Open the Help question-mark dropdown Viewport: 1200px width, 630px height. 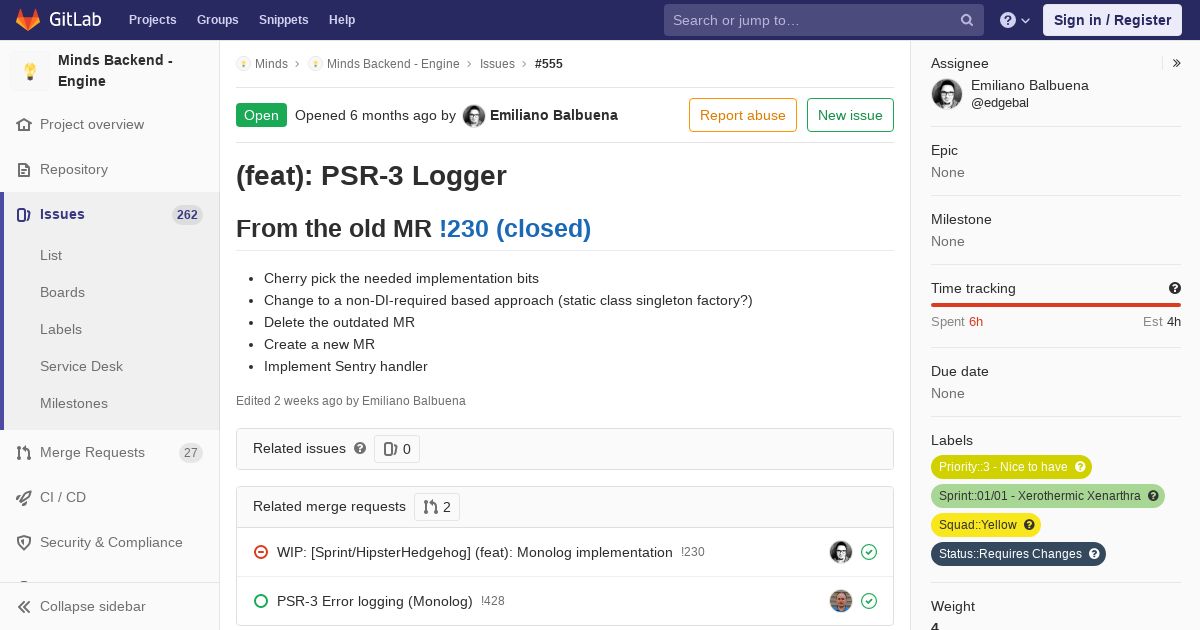point(1015,20)
